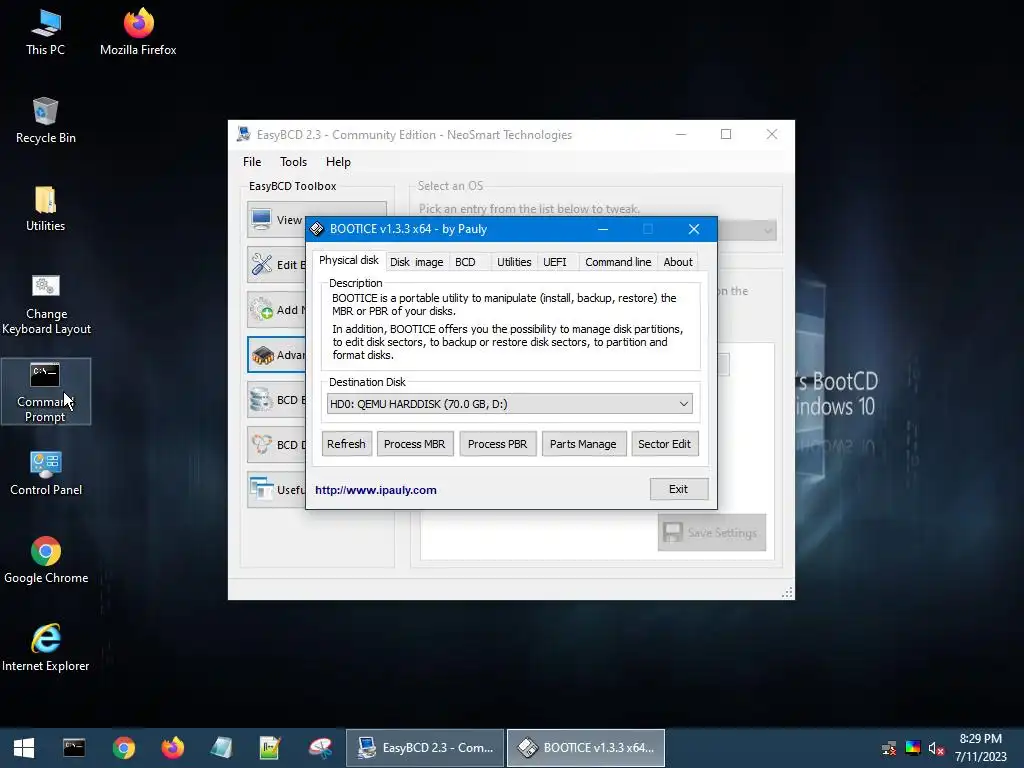Screen dimensions: 1024x768
Task: Click the EasyBCD window resize grip
Action: 787,592
